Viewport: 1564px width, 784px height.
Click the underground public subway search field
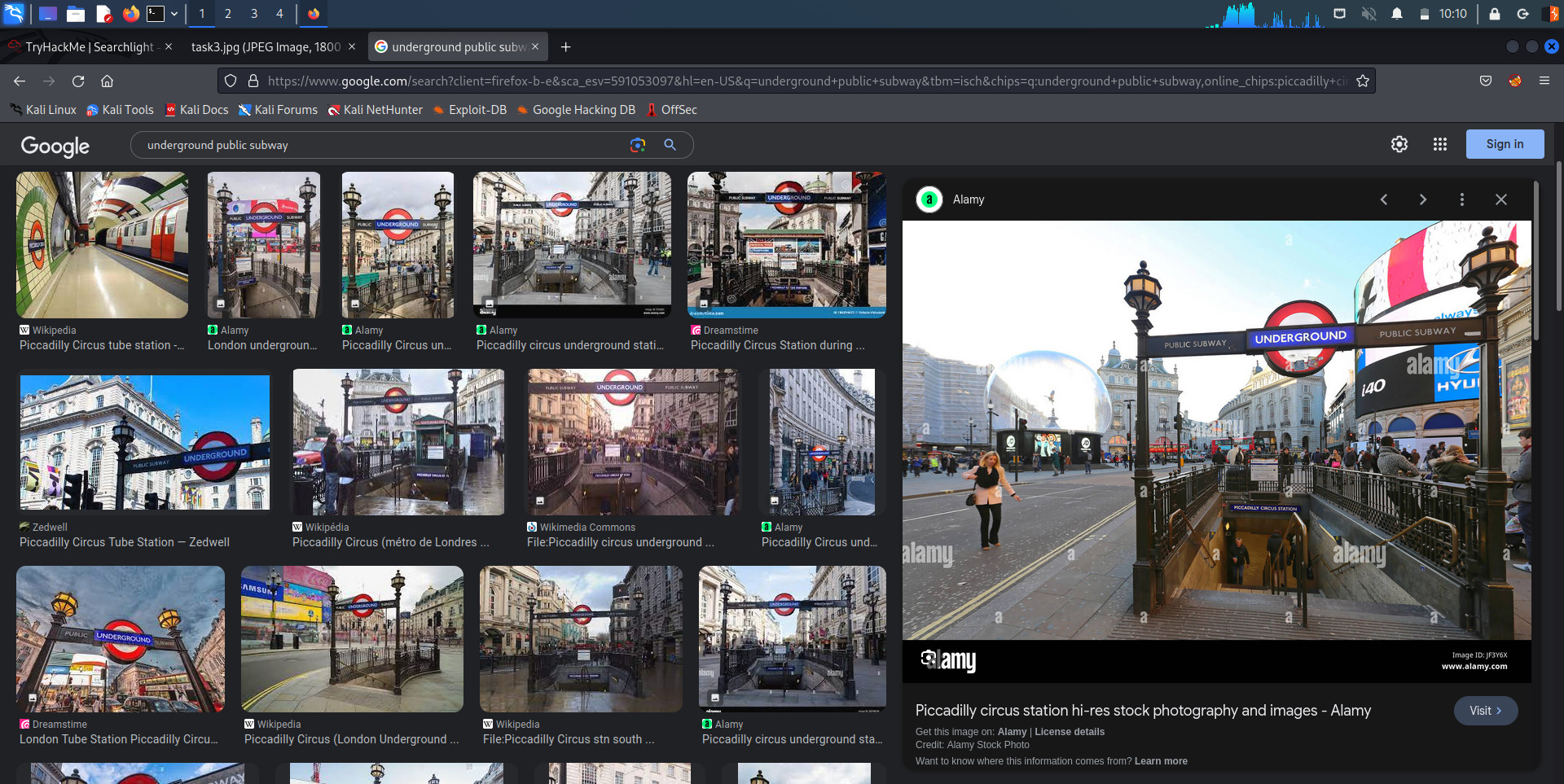click(x=375, y=145)
